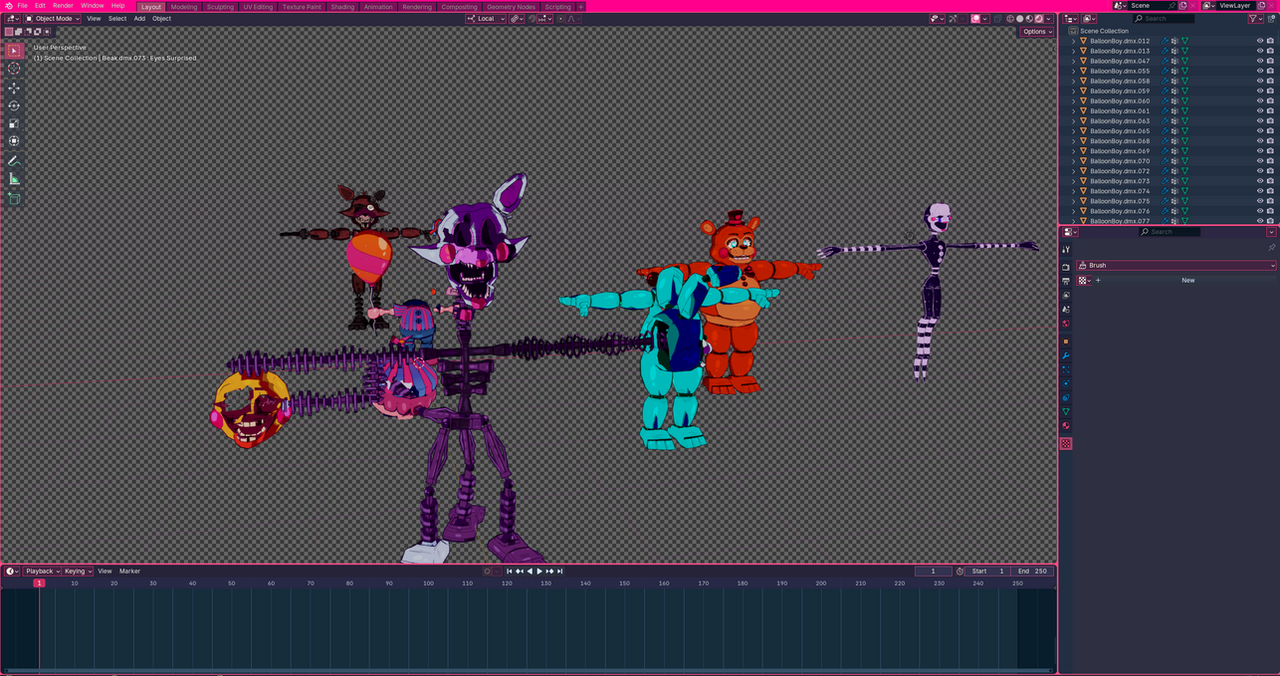Screen dimensions: 1280x676
Task: Open the Physics properties tab
Action: tap(1066, 383)
